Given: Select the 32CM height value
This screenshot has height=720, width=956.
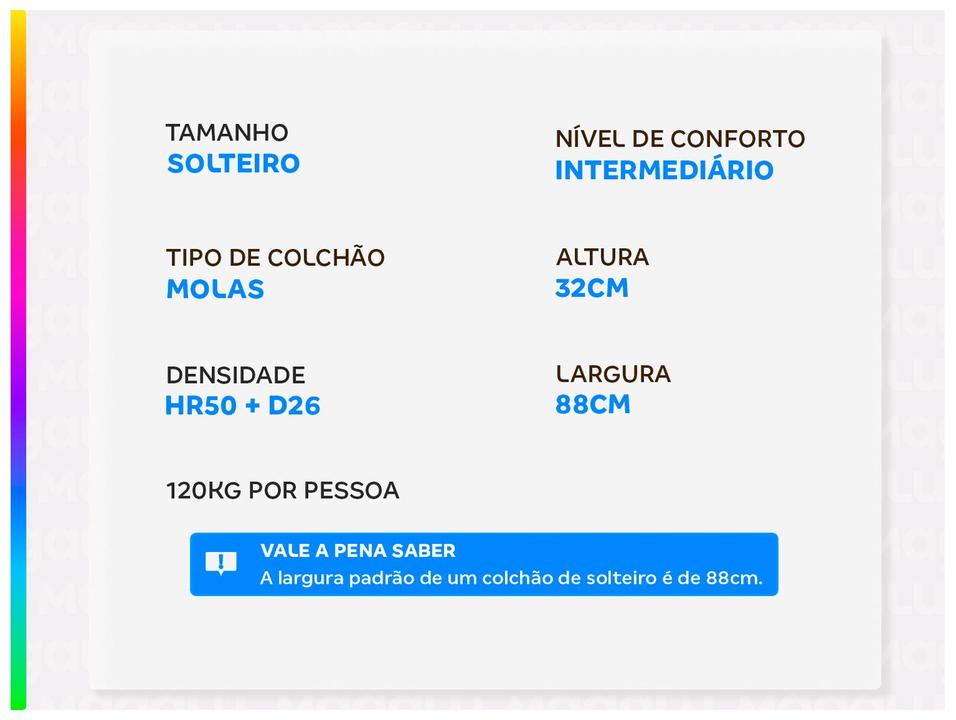Looking at the screenshot, I should (x=592, y=288).
